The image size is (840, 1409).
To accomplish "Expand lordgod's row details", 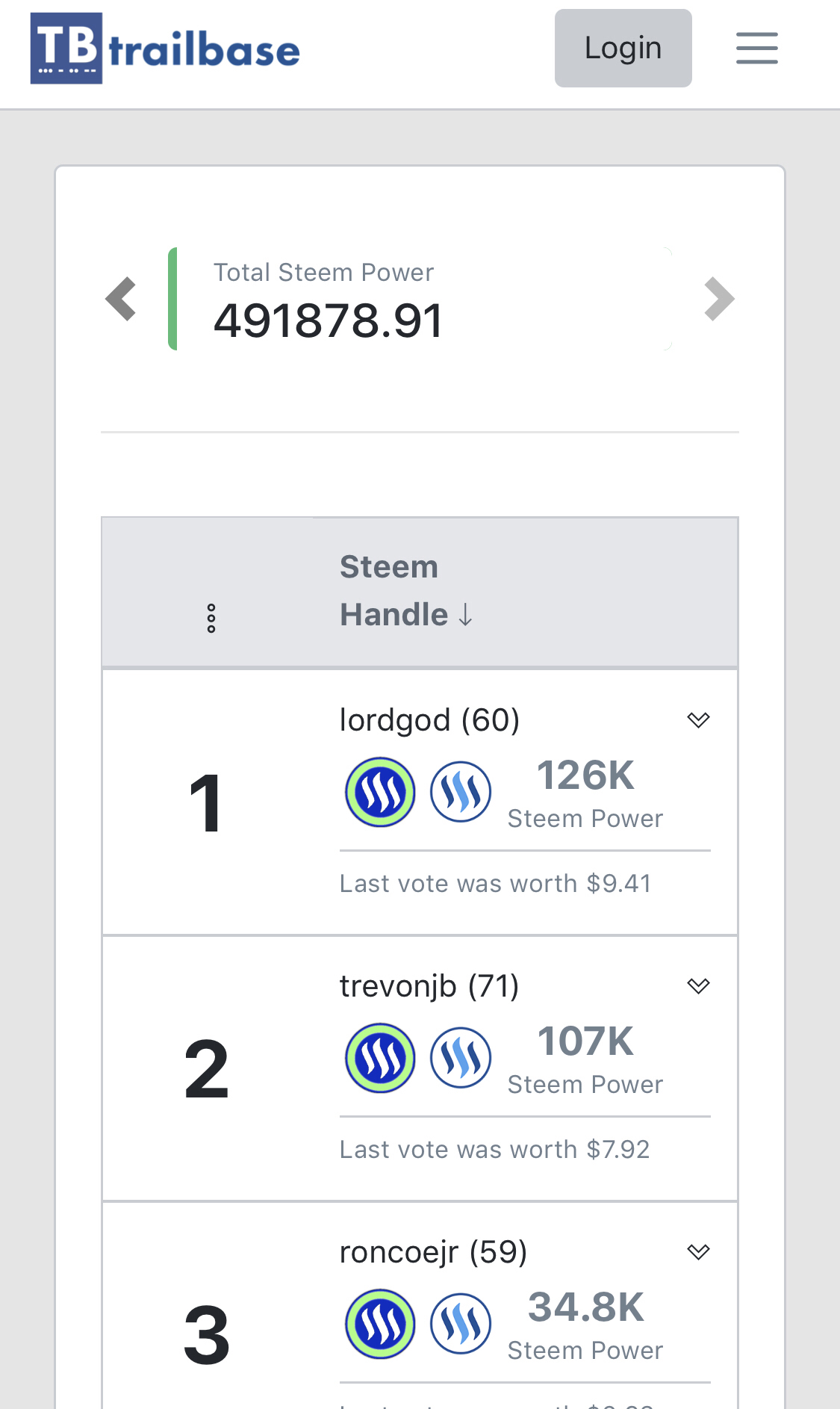I will point(698,720).
